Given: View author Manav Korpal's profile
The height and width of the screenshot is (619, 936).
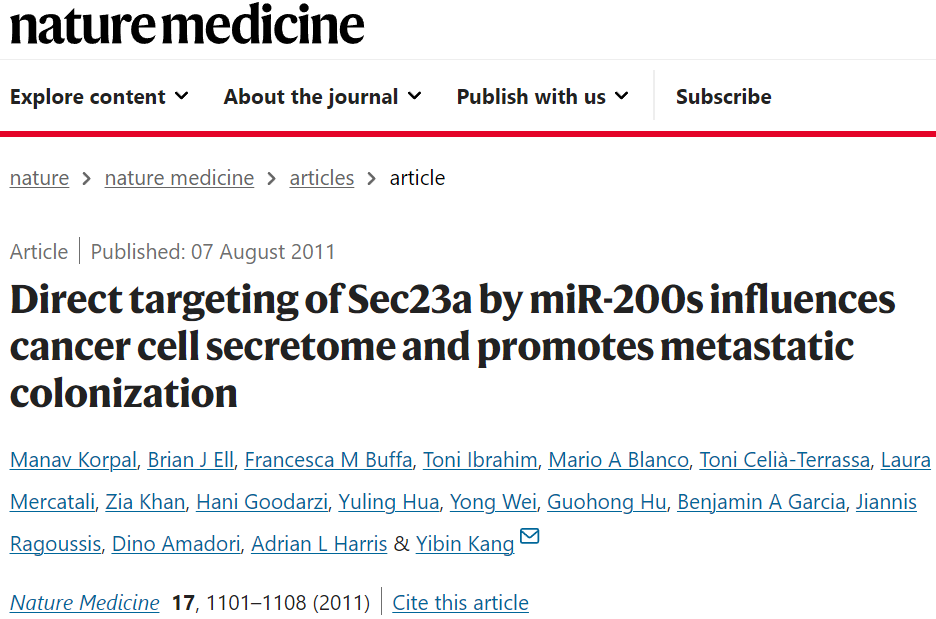Looking at the screenshot, I should click(73, 460).
